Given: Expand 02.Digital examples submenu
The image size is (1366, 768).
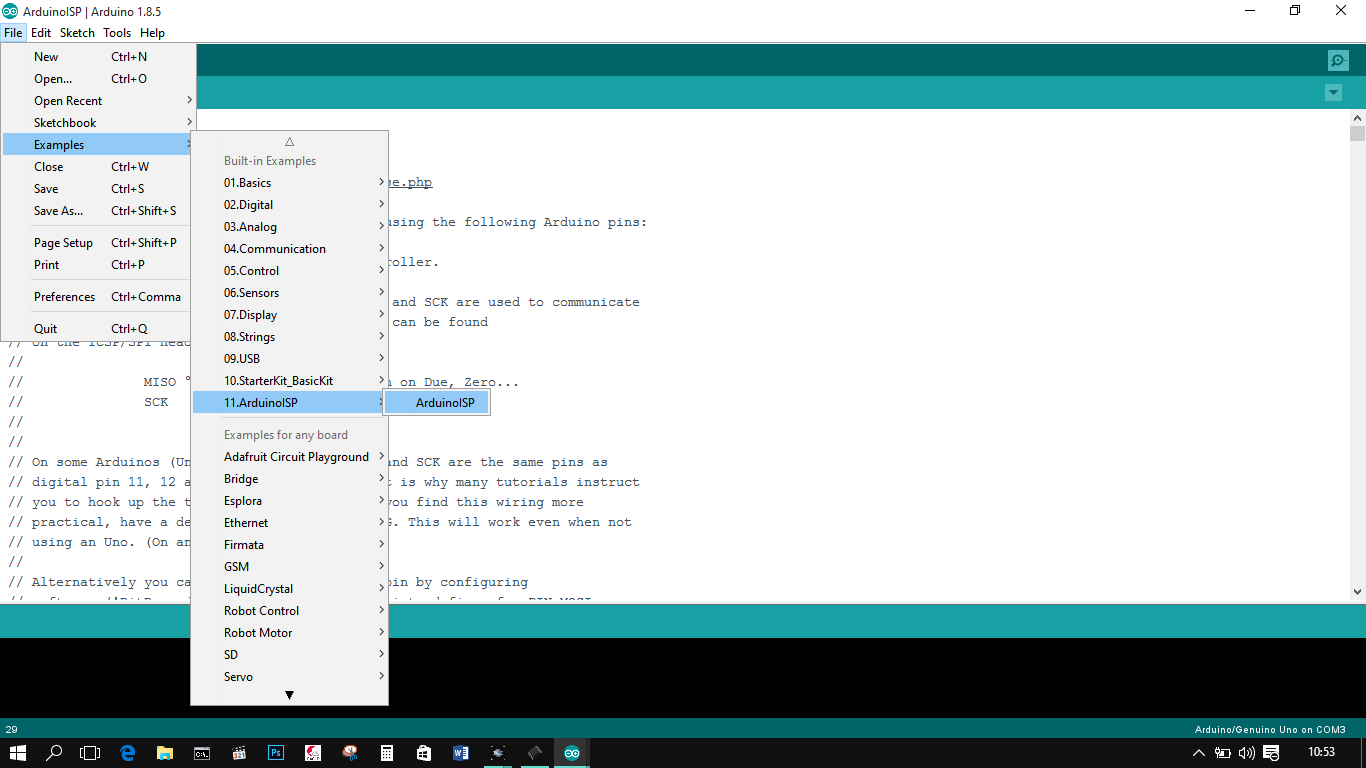Looking at the screenshot, I should [289, 205].
